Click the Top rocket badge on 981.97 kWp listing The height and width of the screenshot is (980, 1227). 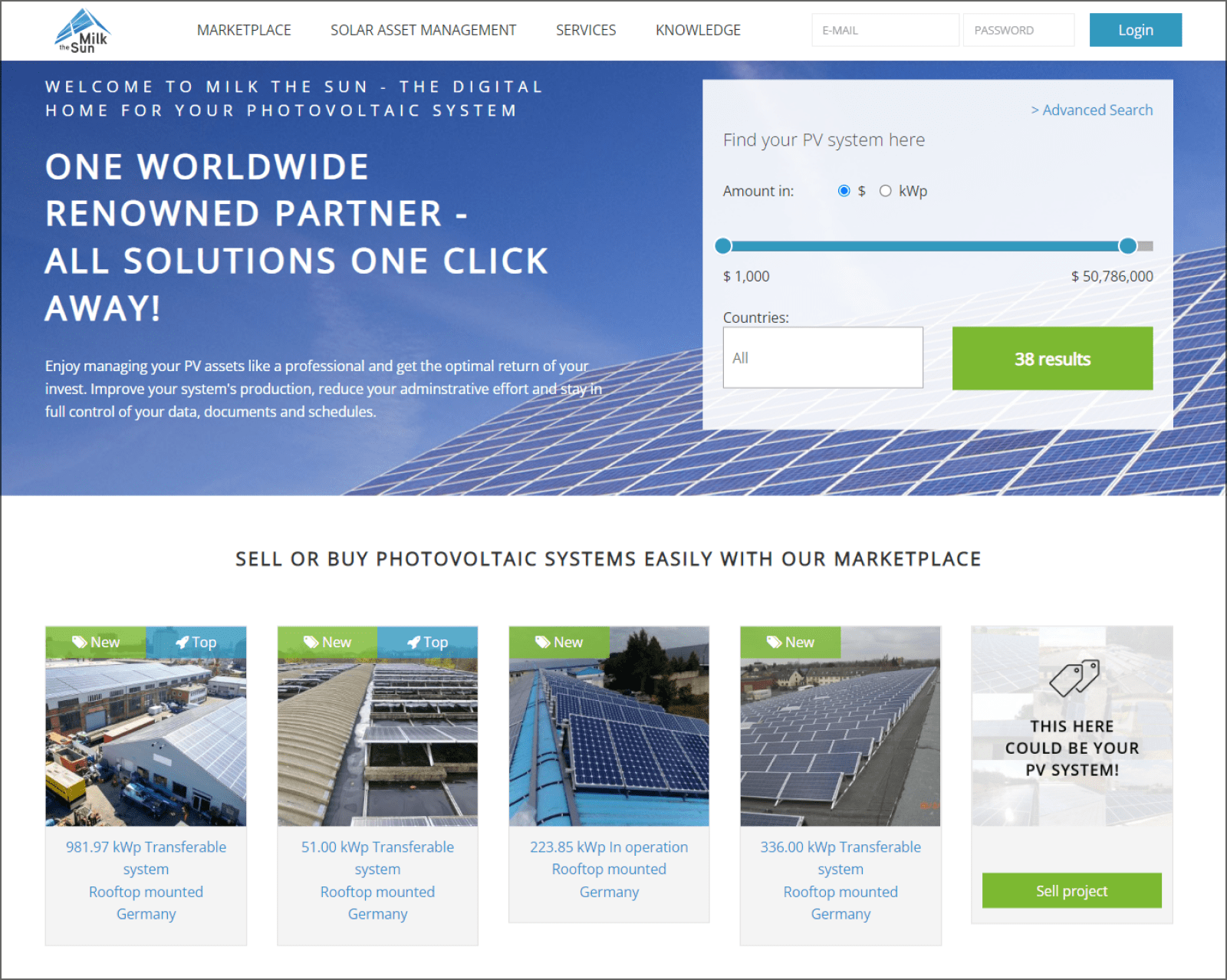(196, 643)
